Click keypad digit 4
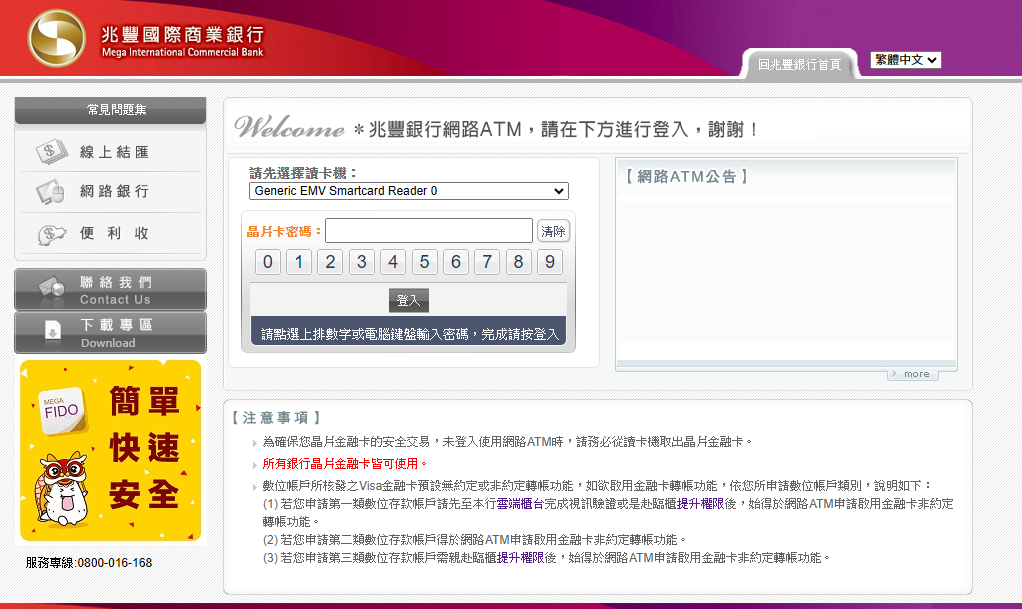This screenshot has height=609, width=1022. click(393, 262)
